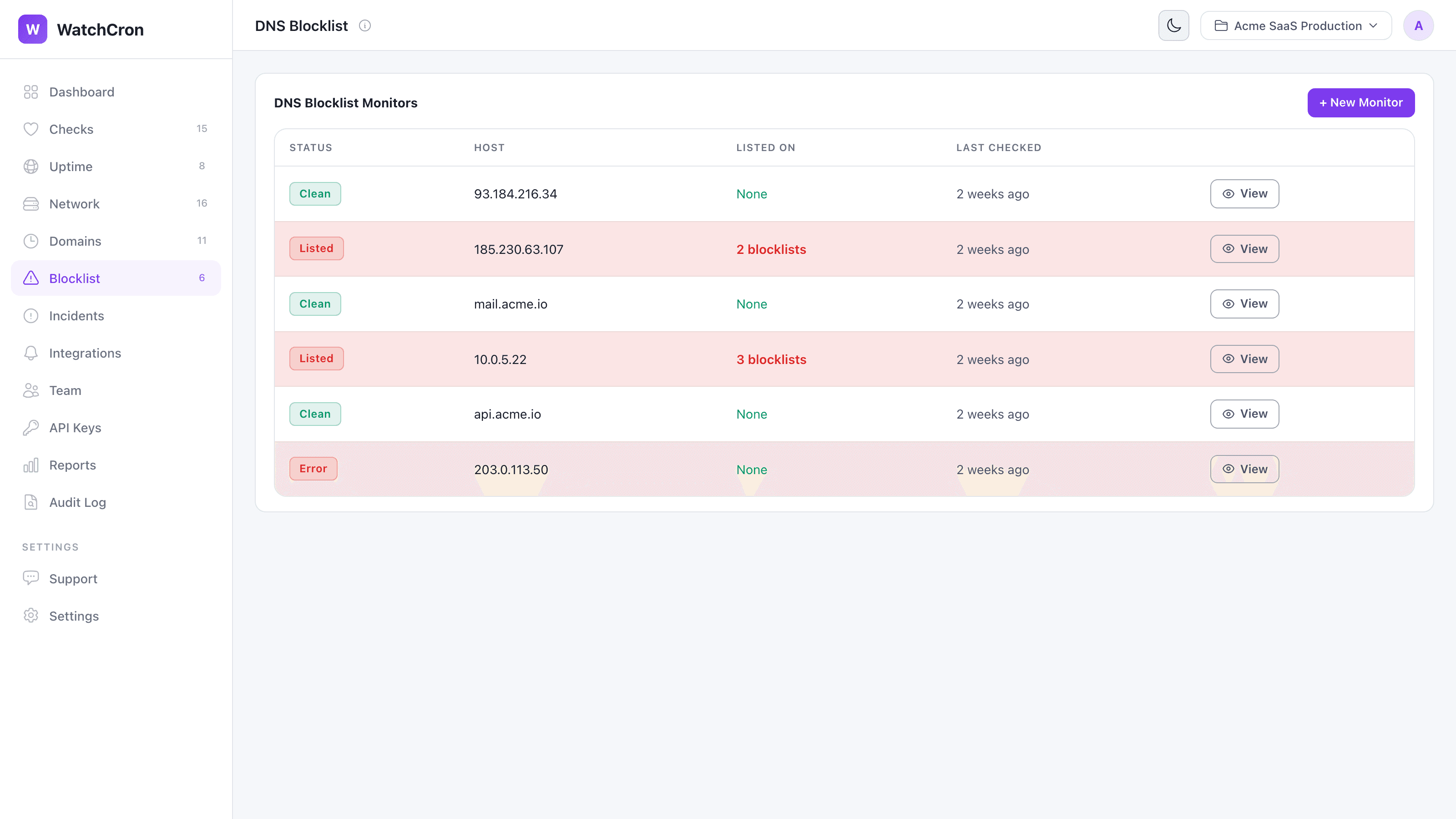Select host 203.0.113.50
This screenshot has height=819, width=1456.
coord(511,470)
